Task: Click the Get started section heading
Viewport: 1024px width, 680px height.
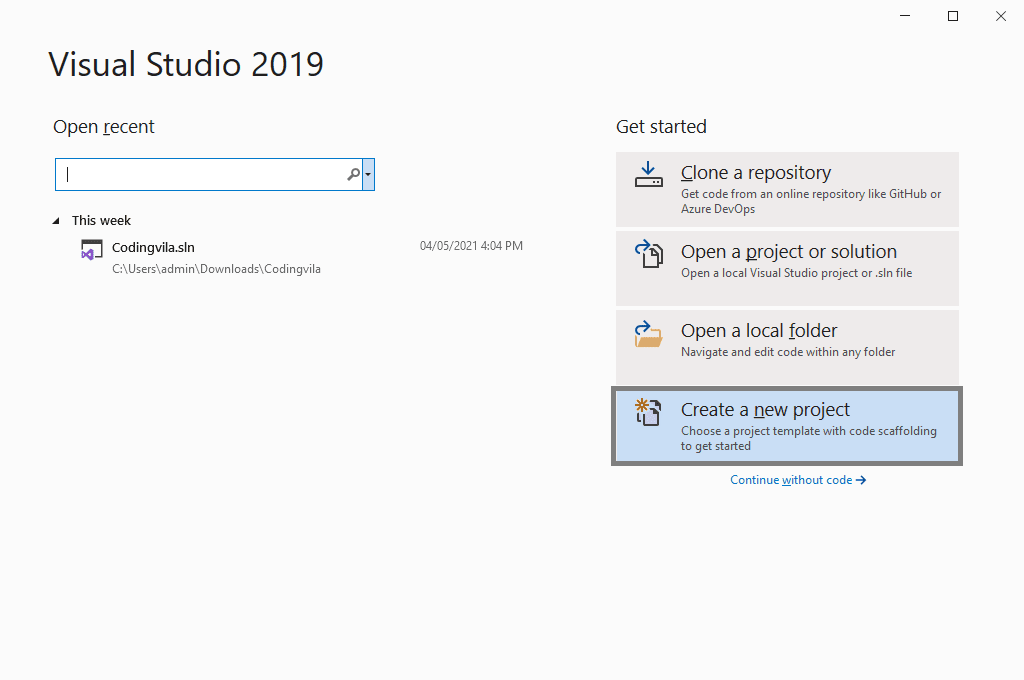Action: pos(661,126)
